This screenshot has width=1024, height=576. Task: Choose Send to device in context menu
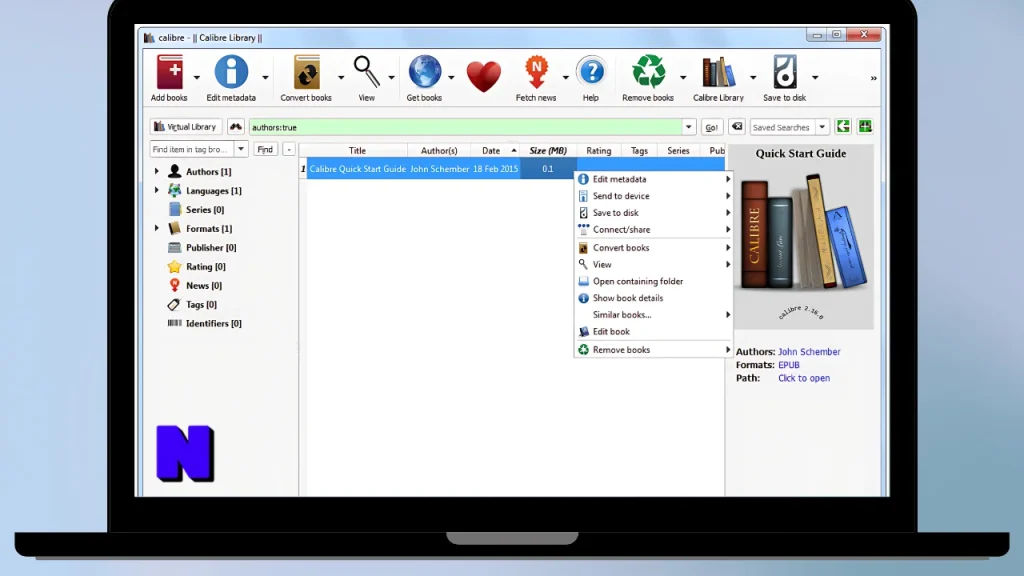coord(652,196)
